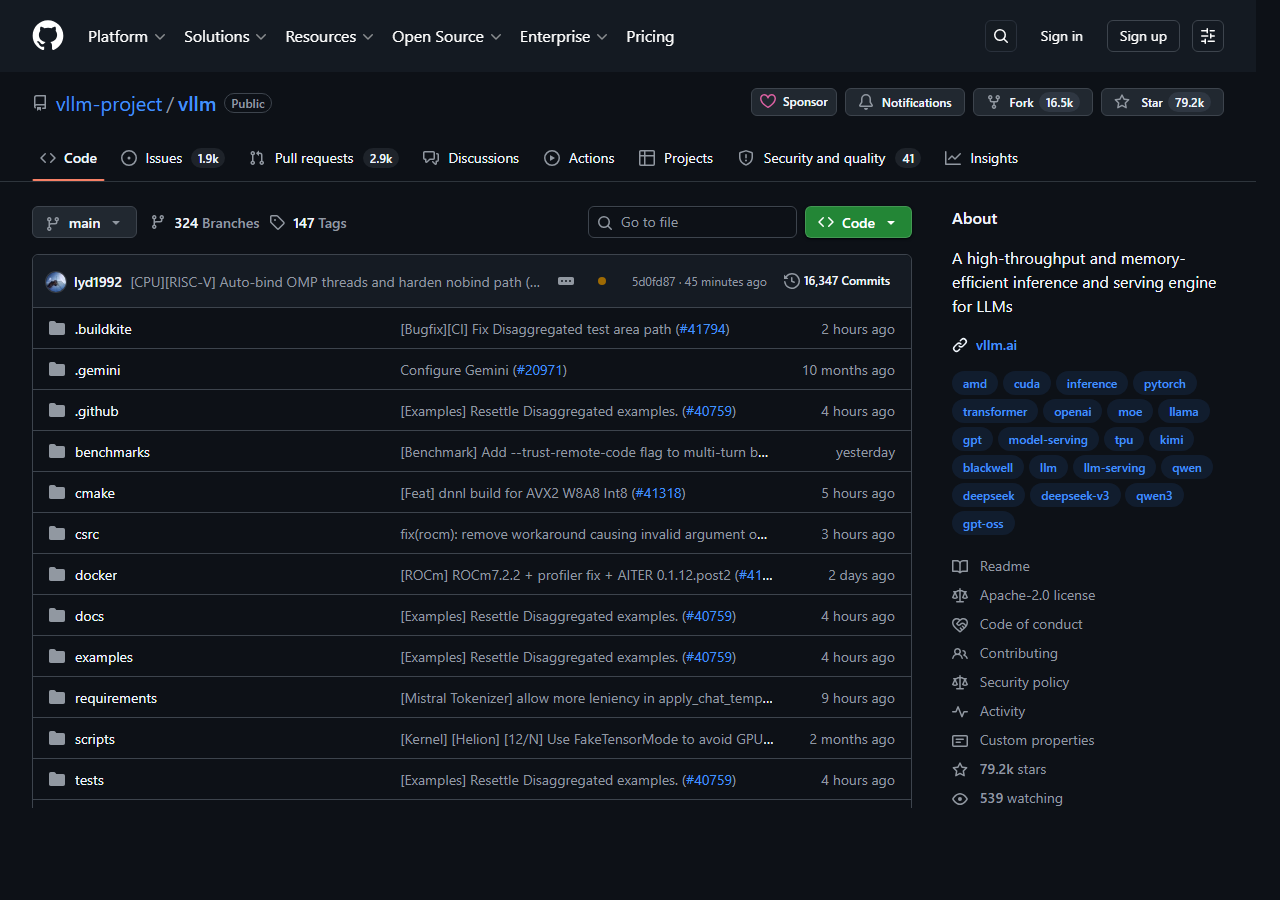Open commit hash 5d0fd87
The height and width of the screenshot is (900, 1280).
pyautogui.click(x=653, y=282)
